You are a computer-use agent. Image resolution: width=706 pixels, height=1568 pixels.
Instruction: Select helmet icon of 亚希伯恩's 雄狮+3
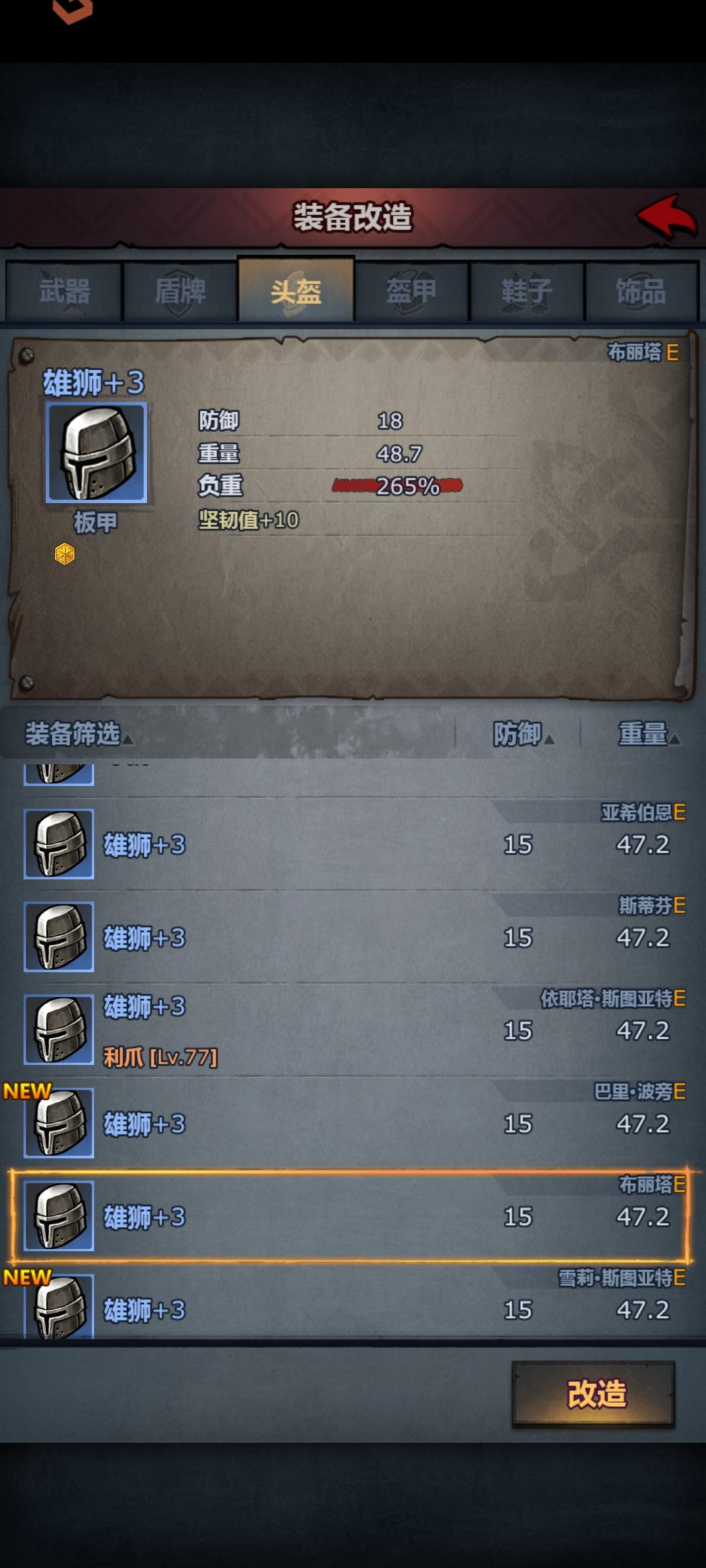[x=59, y=844]
